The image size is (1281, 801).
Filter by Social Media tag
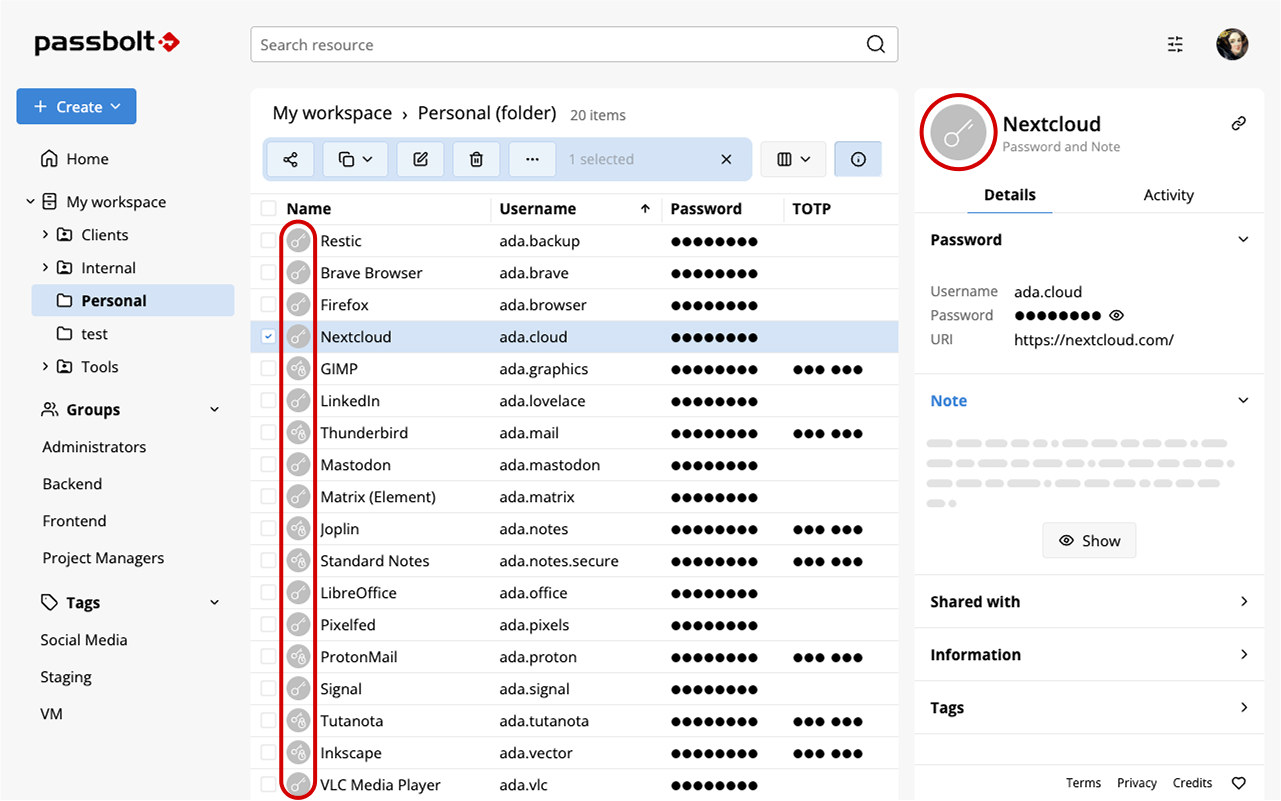click(84, 640)
